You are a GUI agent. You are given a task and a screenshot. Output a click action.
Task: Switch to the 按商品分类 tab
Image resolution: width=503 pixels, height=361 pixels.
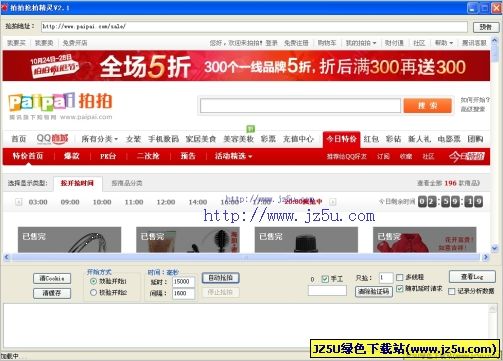pos(127,183)
